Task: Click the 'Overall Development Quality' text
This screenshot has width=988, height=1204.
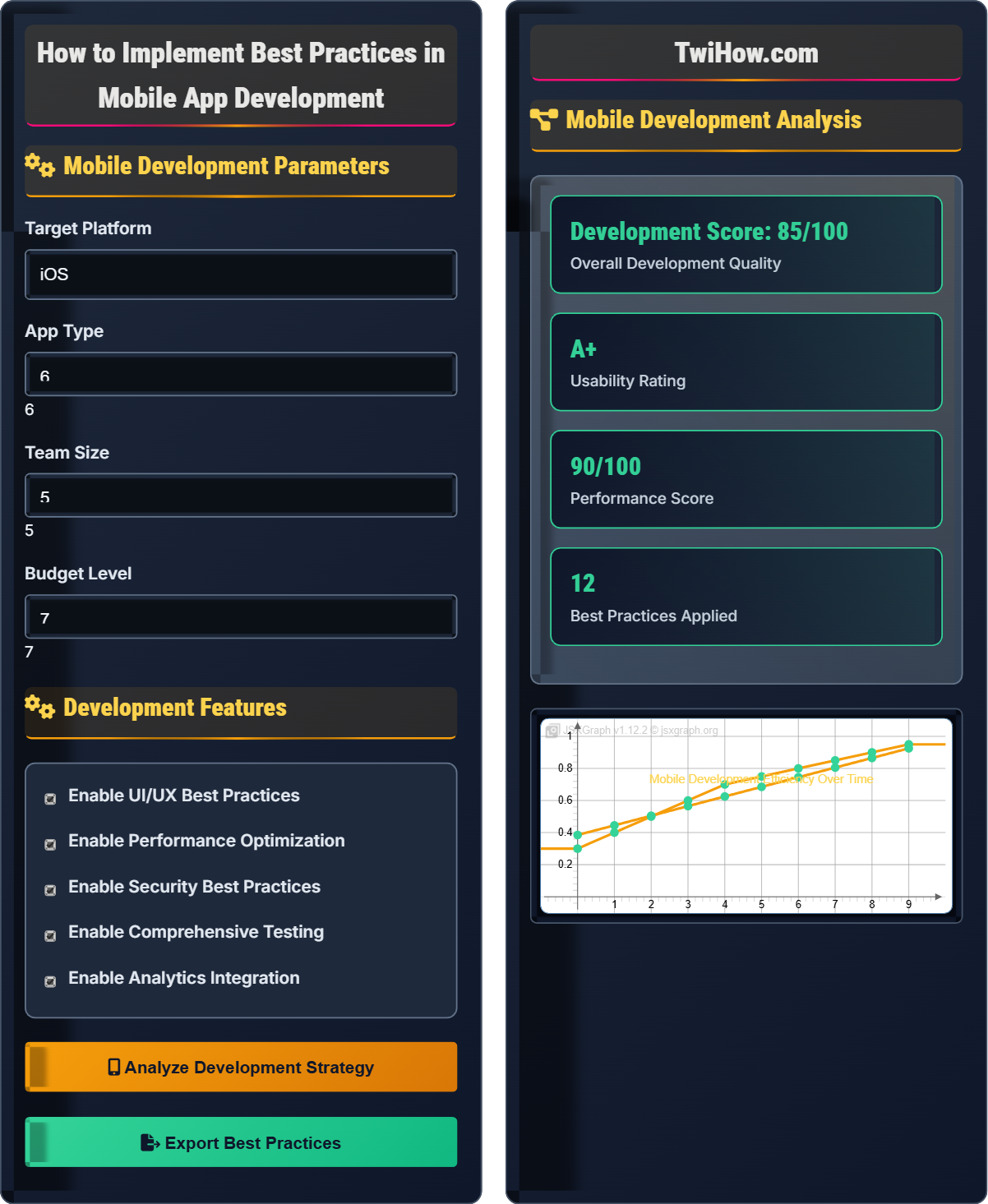Action: [676, 264]
